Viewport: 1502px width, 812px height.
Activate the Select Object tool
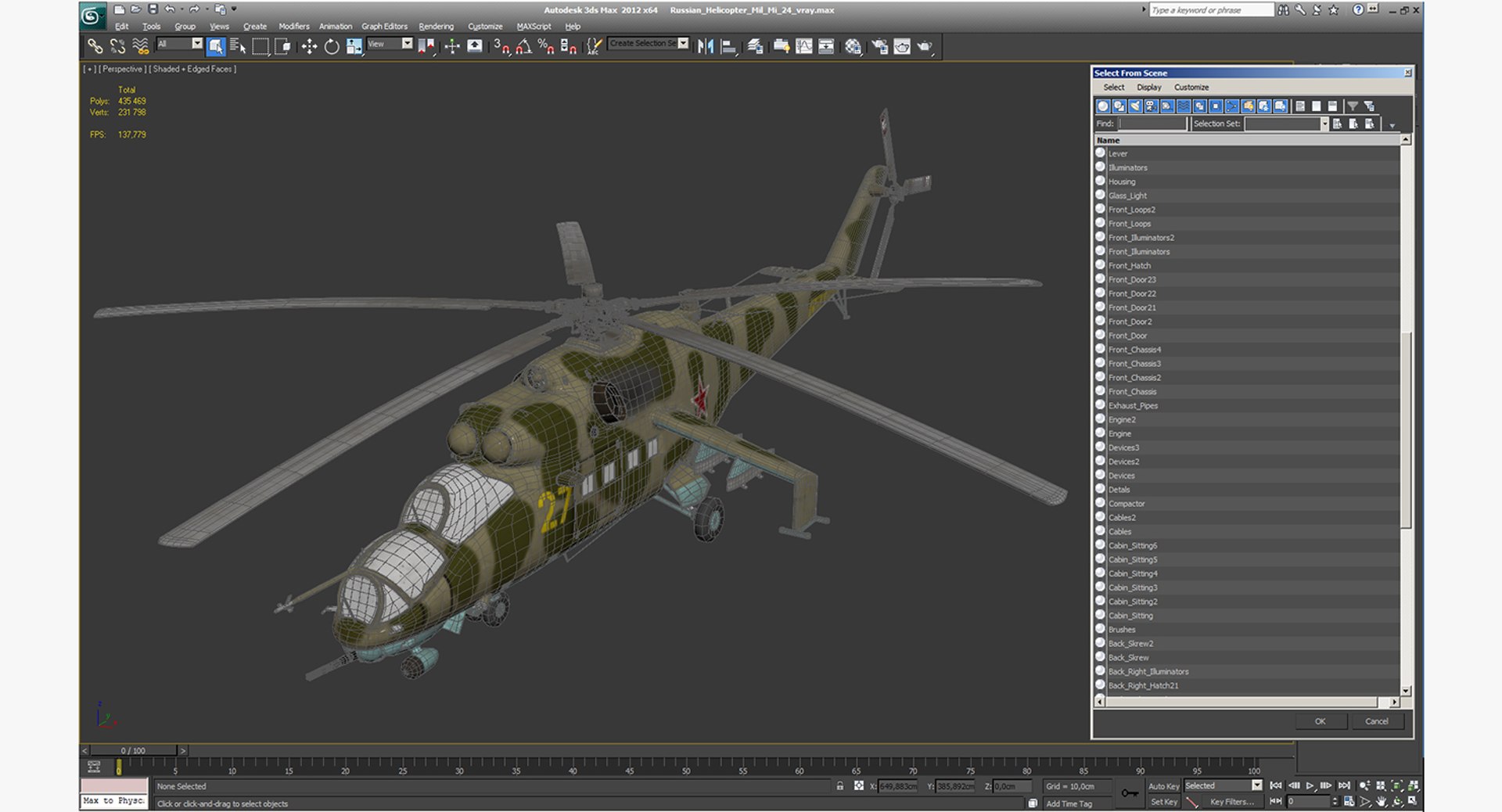pos(216,47)
